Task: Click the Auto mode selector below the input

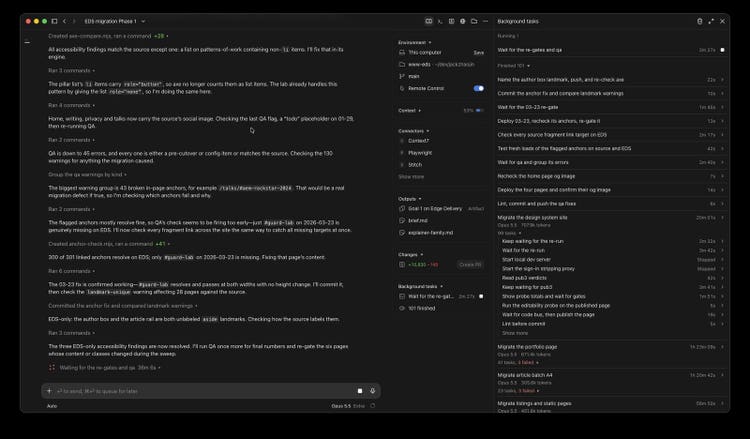Action: point(52,406)
